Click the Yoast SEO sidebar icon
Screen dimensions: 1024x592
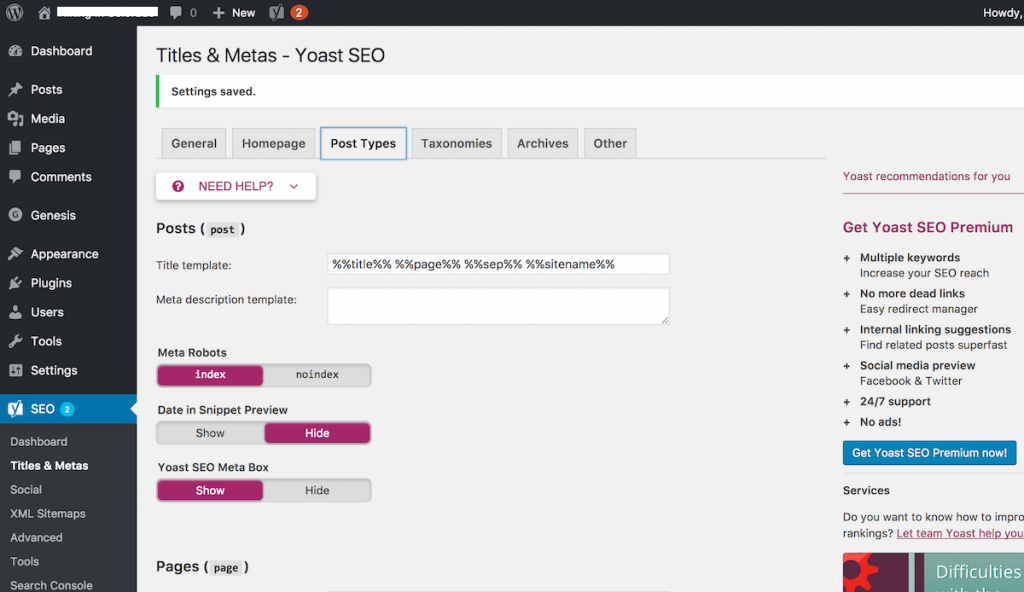coord(16,409)
